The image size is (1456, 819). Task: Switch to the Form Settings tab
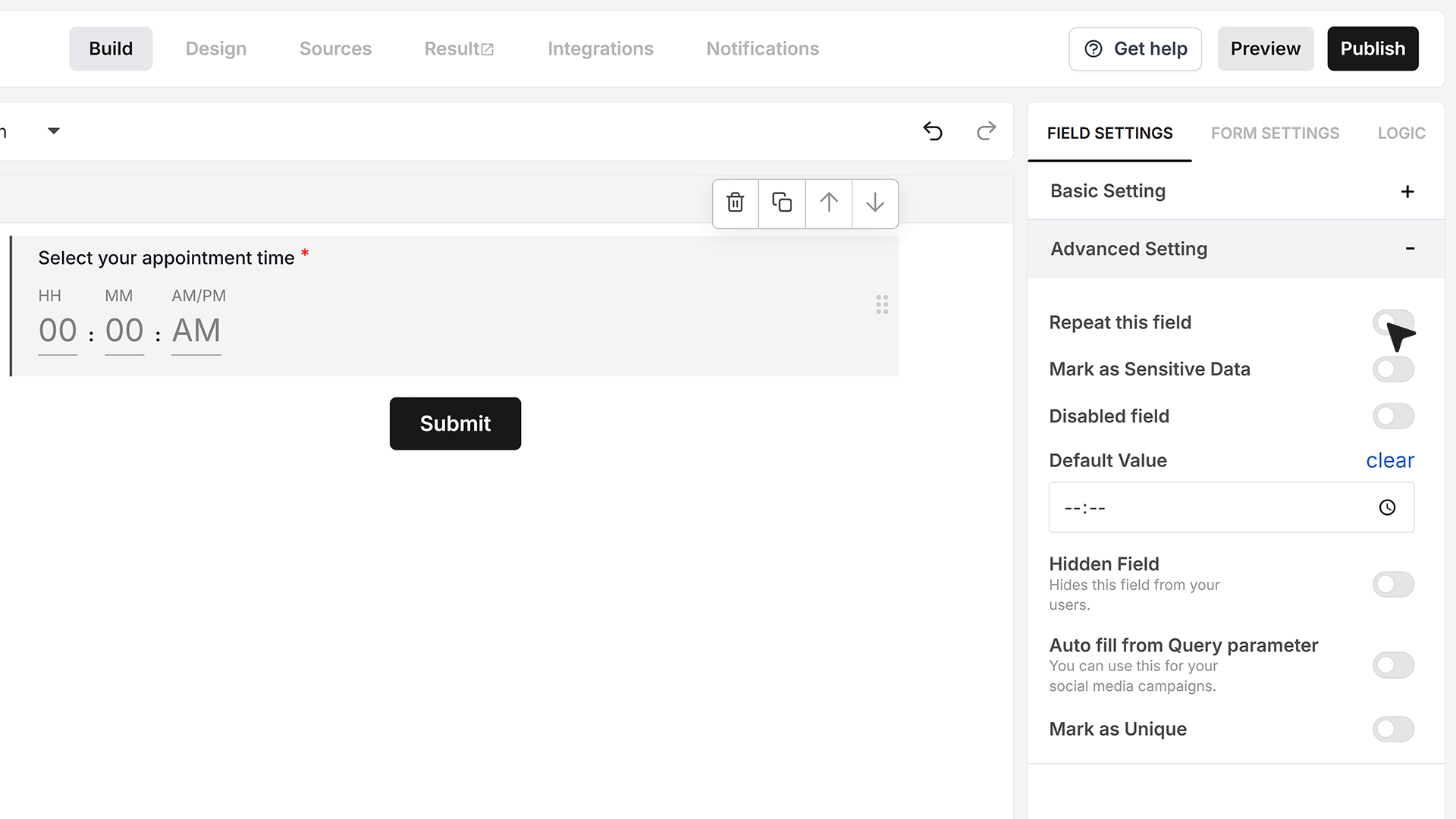point(1275,133)
